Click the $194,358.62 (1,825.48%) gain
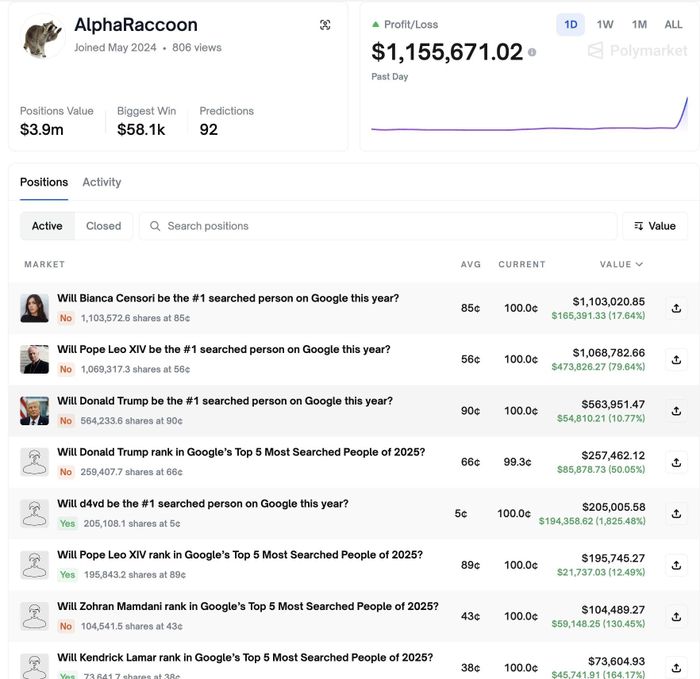Viewport: 700px width, 679px height. (x=592, y=521)
